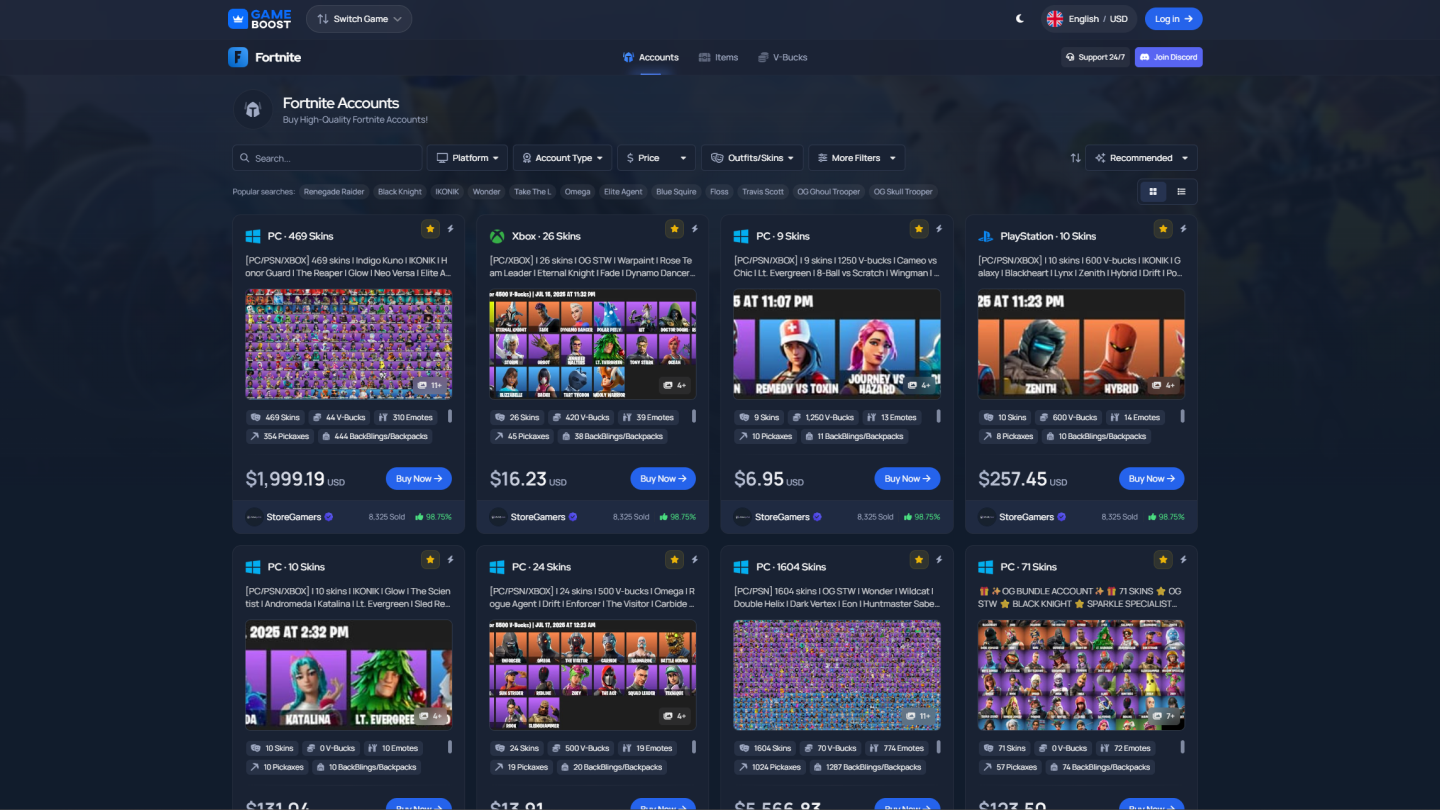Screen dimensions: 1440x810
Task: Click star icon on PC 469 Skins card
Action: pos(430,229)
